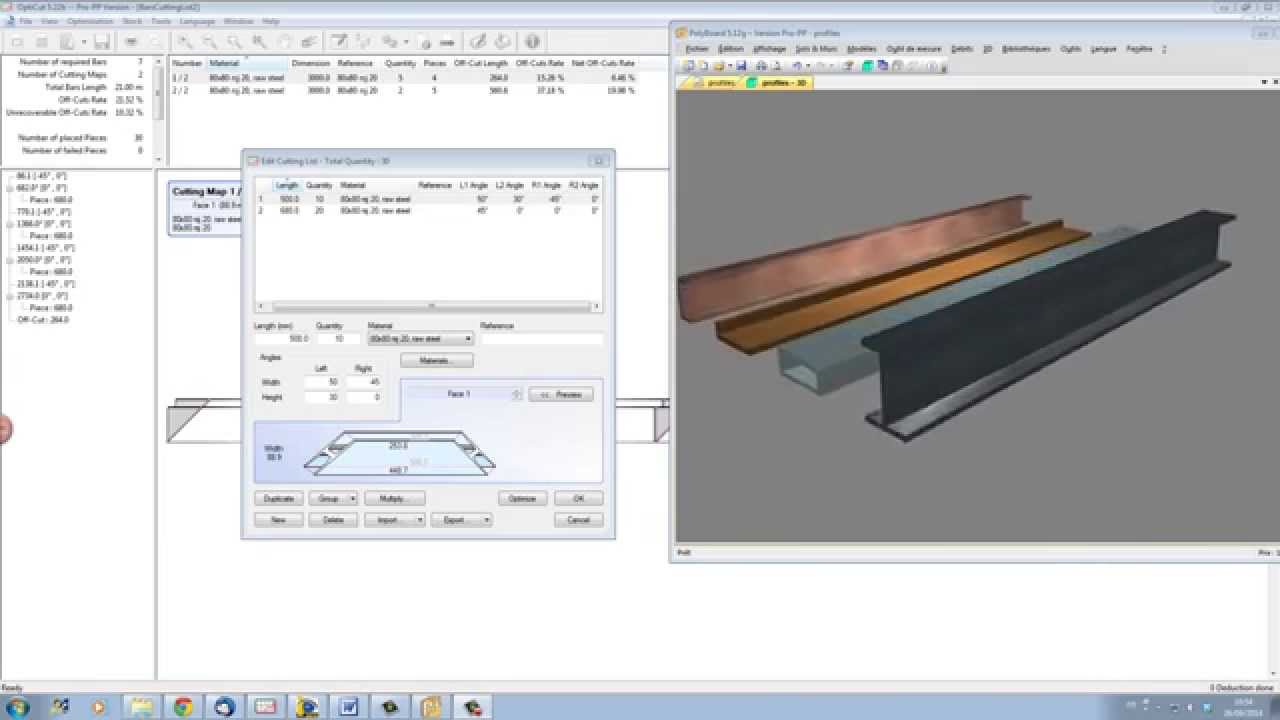Collapse the 1368.0 tree node in left panel

click(9, 224)
